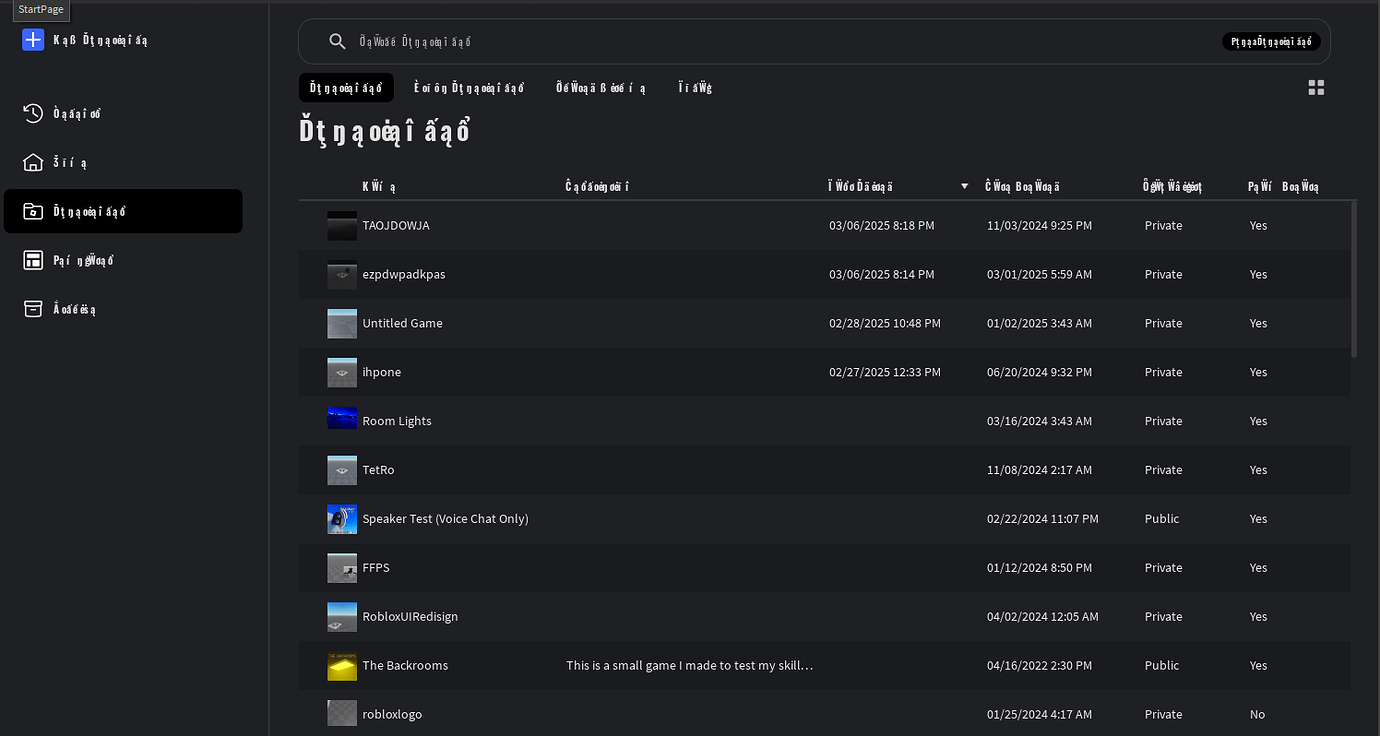
Task: Click the Speaker Test thumbnail
Action: [342, 519]
